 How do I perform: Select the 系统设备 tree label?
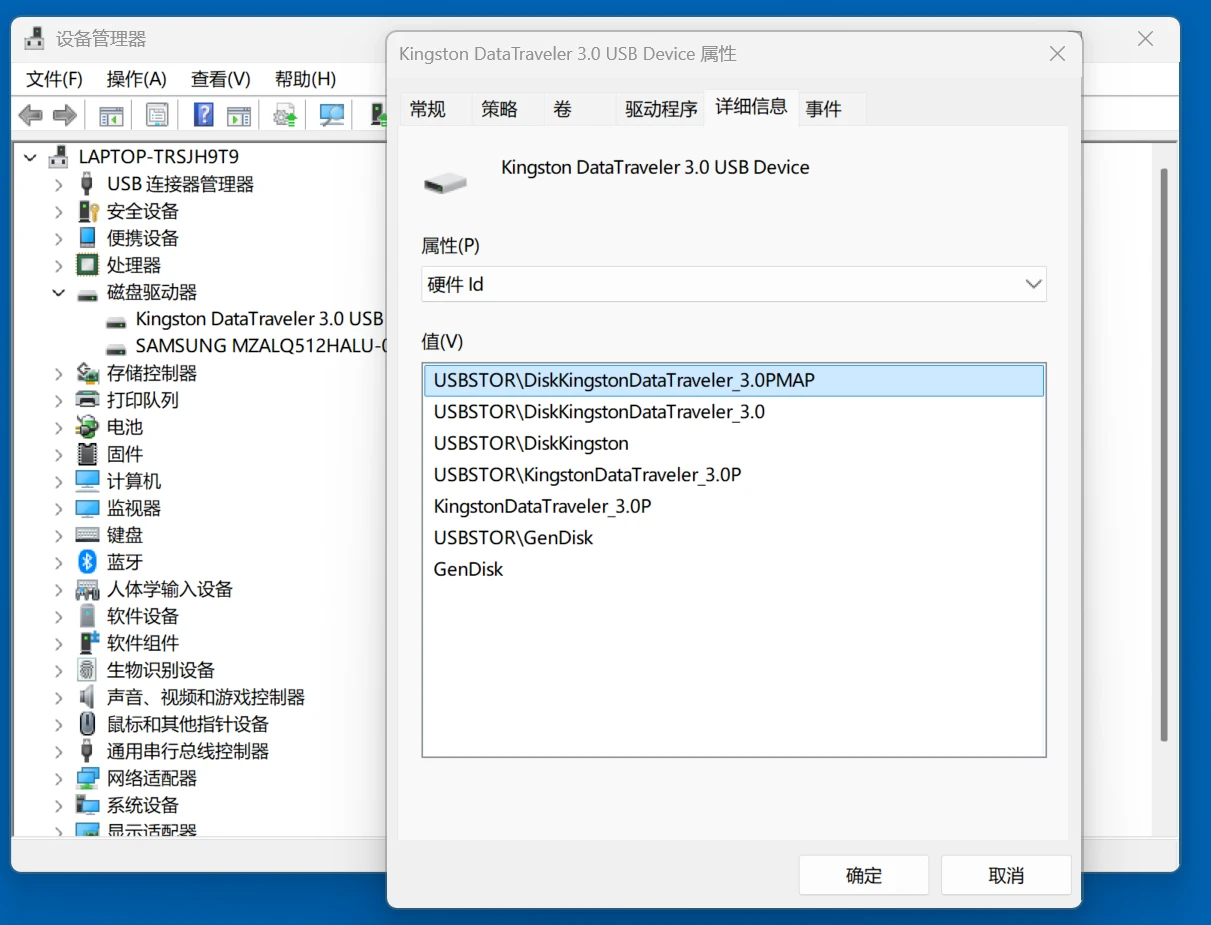pyautogui.click(x=143, y=805)
